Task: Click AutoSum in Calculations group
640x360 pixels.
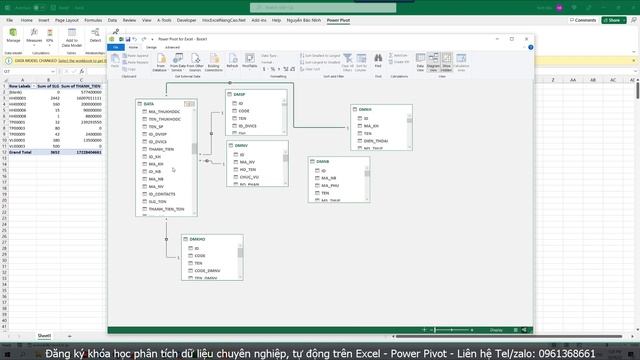Action: pyautogui.click(x=398, y=56)
